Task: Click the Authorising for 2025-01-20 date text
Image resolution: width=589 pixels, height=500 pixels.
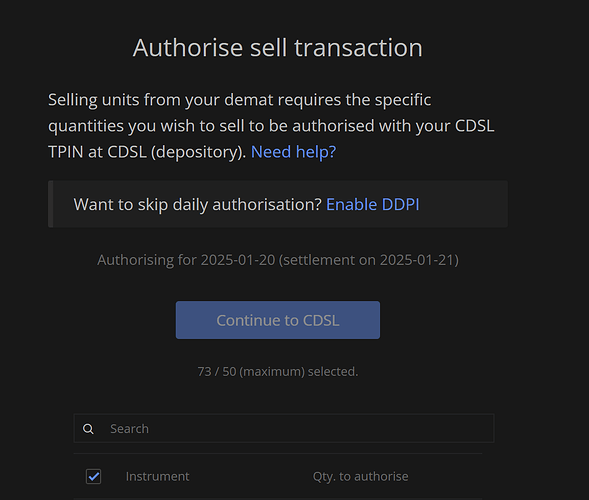Action: pos(186,260)
